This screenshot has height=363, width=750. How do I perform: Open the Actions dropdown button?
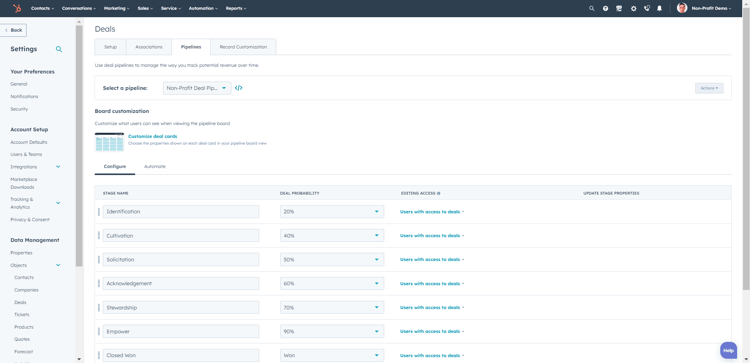click(709, 88)
